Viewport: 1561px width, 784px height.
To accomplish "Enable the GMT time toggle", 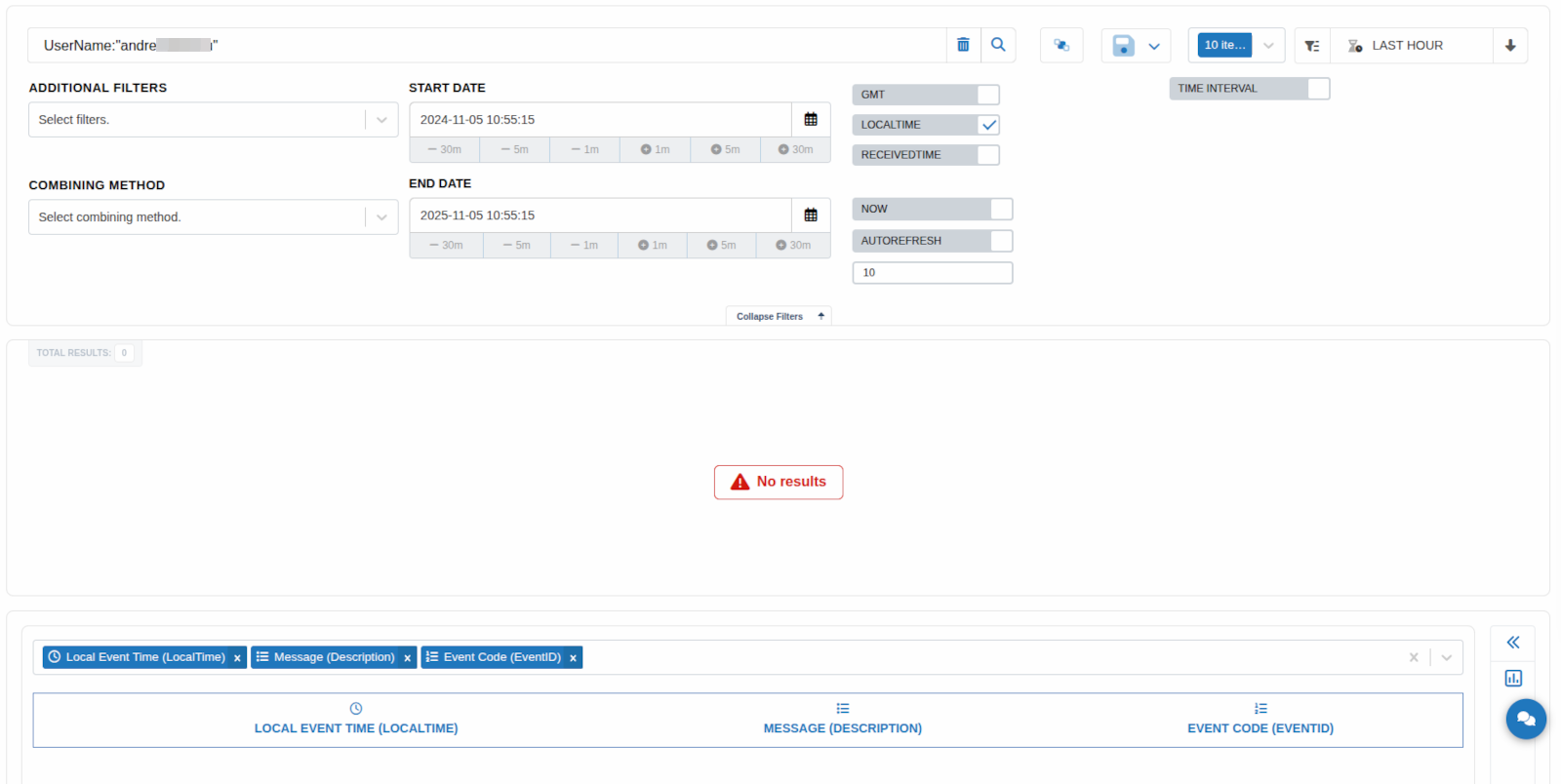I will click(987, 95).
